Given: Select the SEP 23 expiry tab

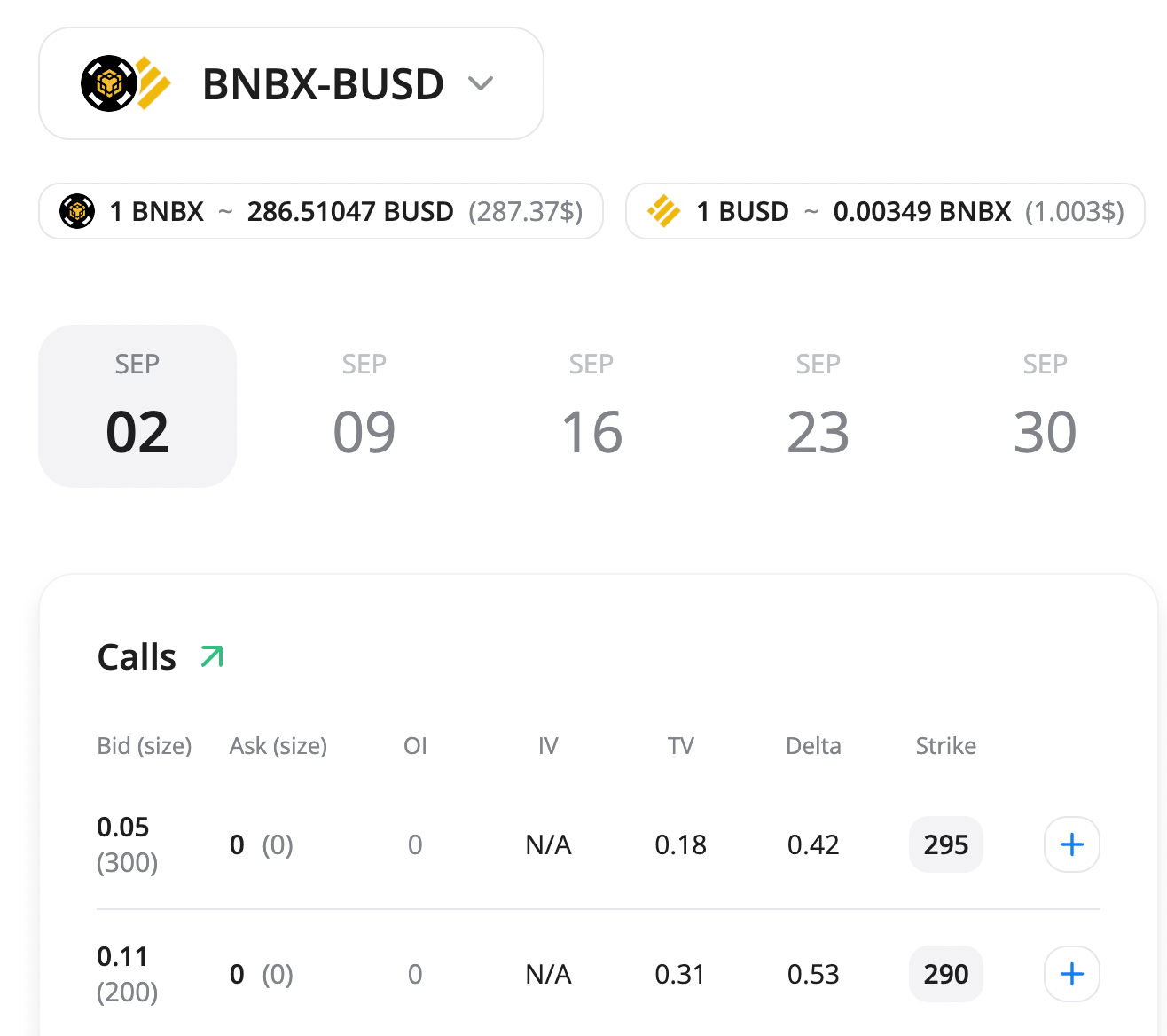Looking at the screenshot, I should click(x=818, y=406).
